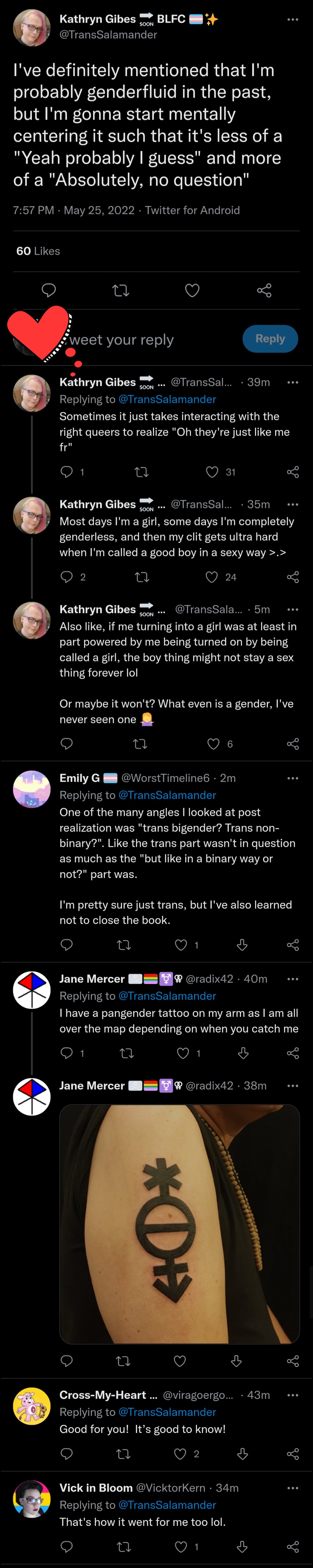Open more options on the main tweet
Screen dimensions: 313x1568
click(293, 20)
